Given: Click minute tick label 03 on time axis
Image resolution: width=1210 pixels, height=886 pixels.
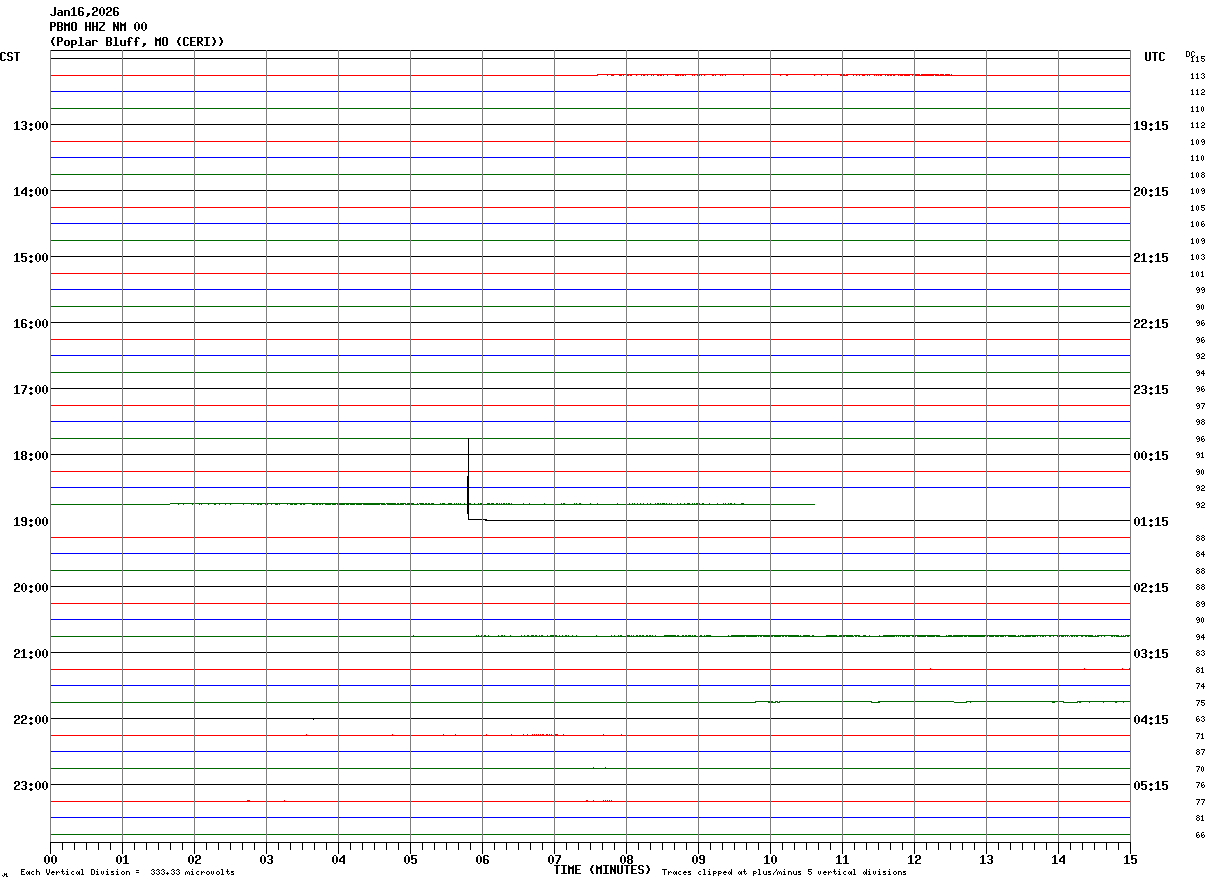Looking at the screenshot, I should pos(266,859).
